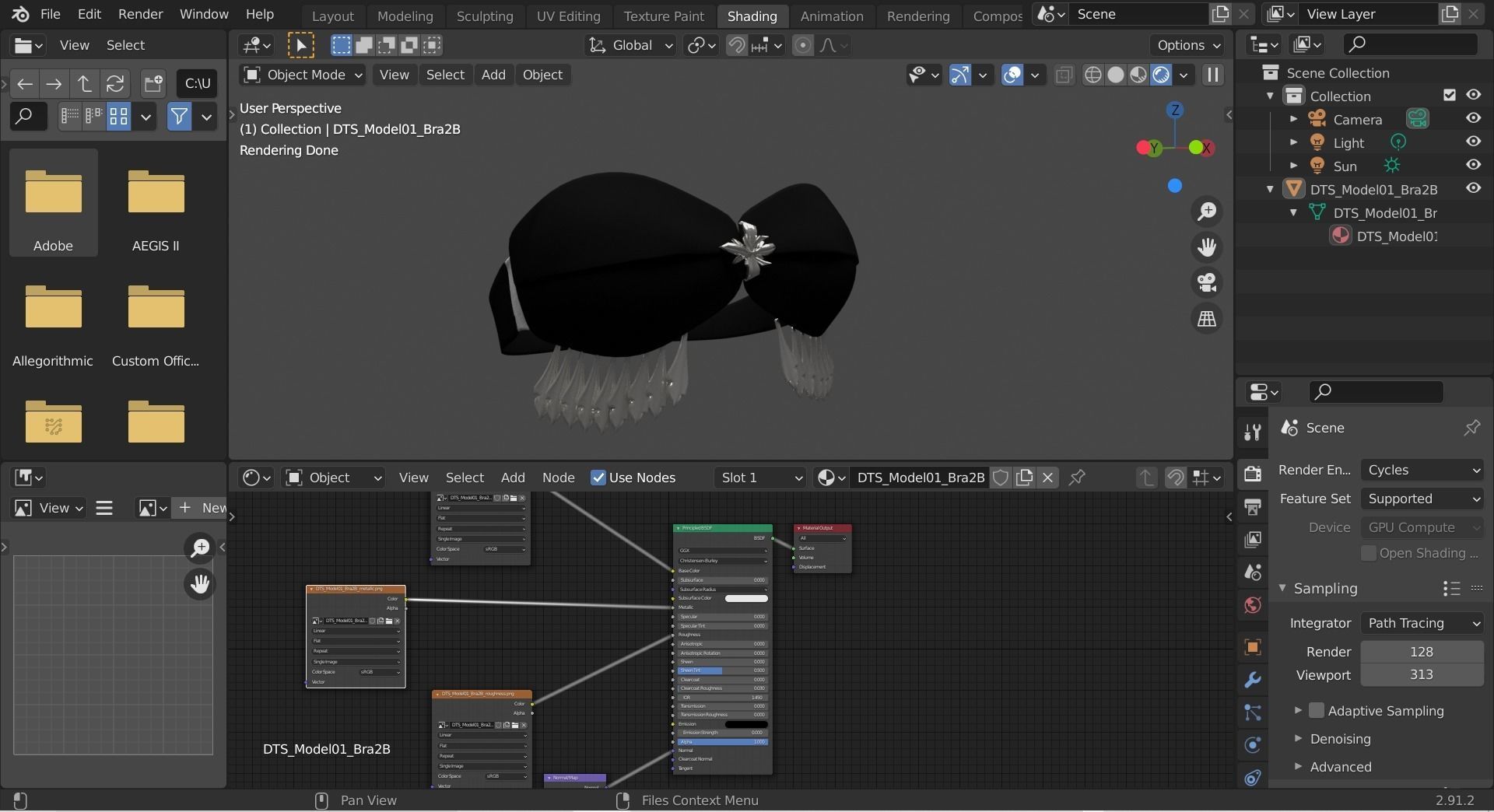Toggle snapping magnet in viewport header
Image resolution: width=1494 pixels, height=812 pixels.
point(736,45)
